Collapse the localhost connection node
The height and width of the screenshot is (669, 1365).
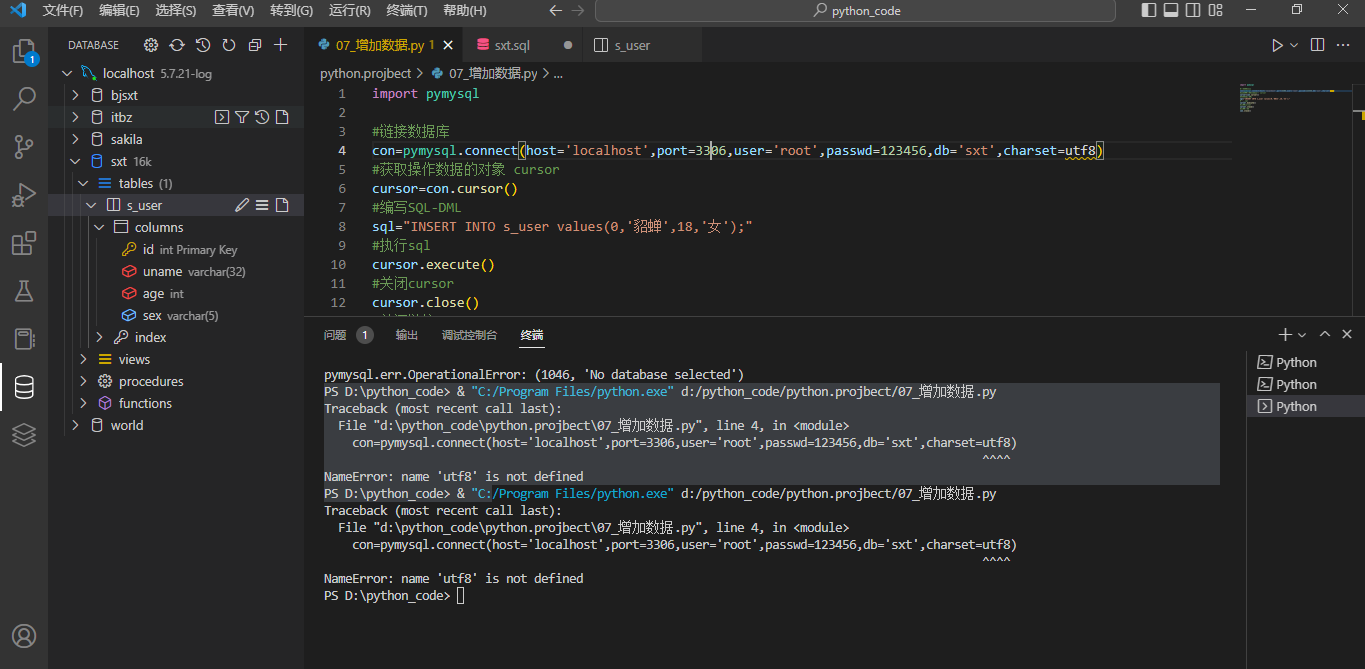(67, 73)
